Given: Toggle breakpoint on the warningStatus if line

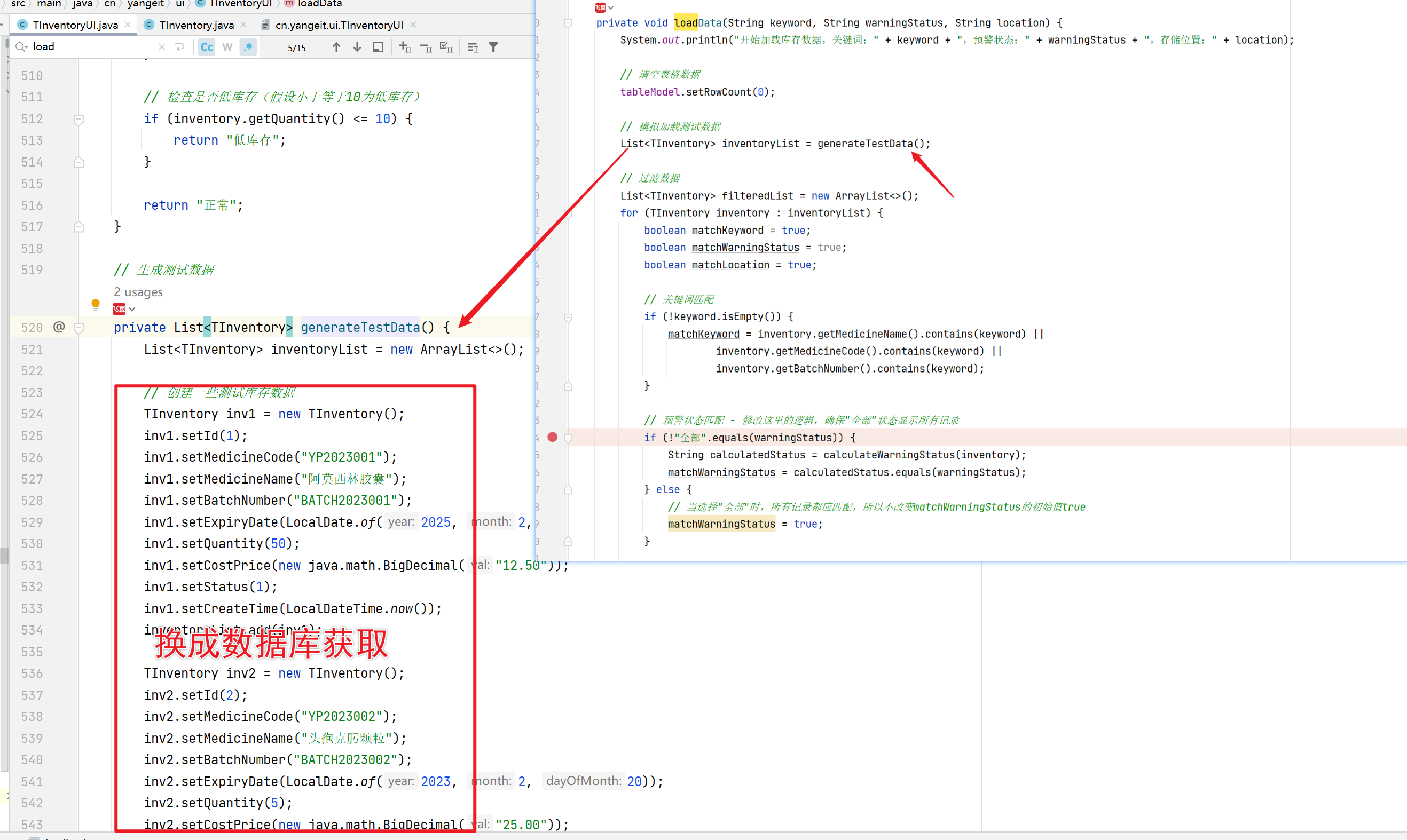Looking at the screenshot, I should (x=553, y=437).
